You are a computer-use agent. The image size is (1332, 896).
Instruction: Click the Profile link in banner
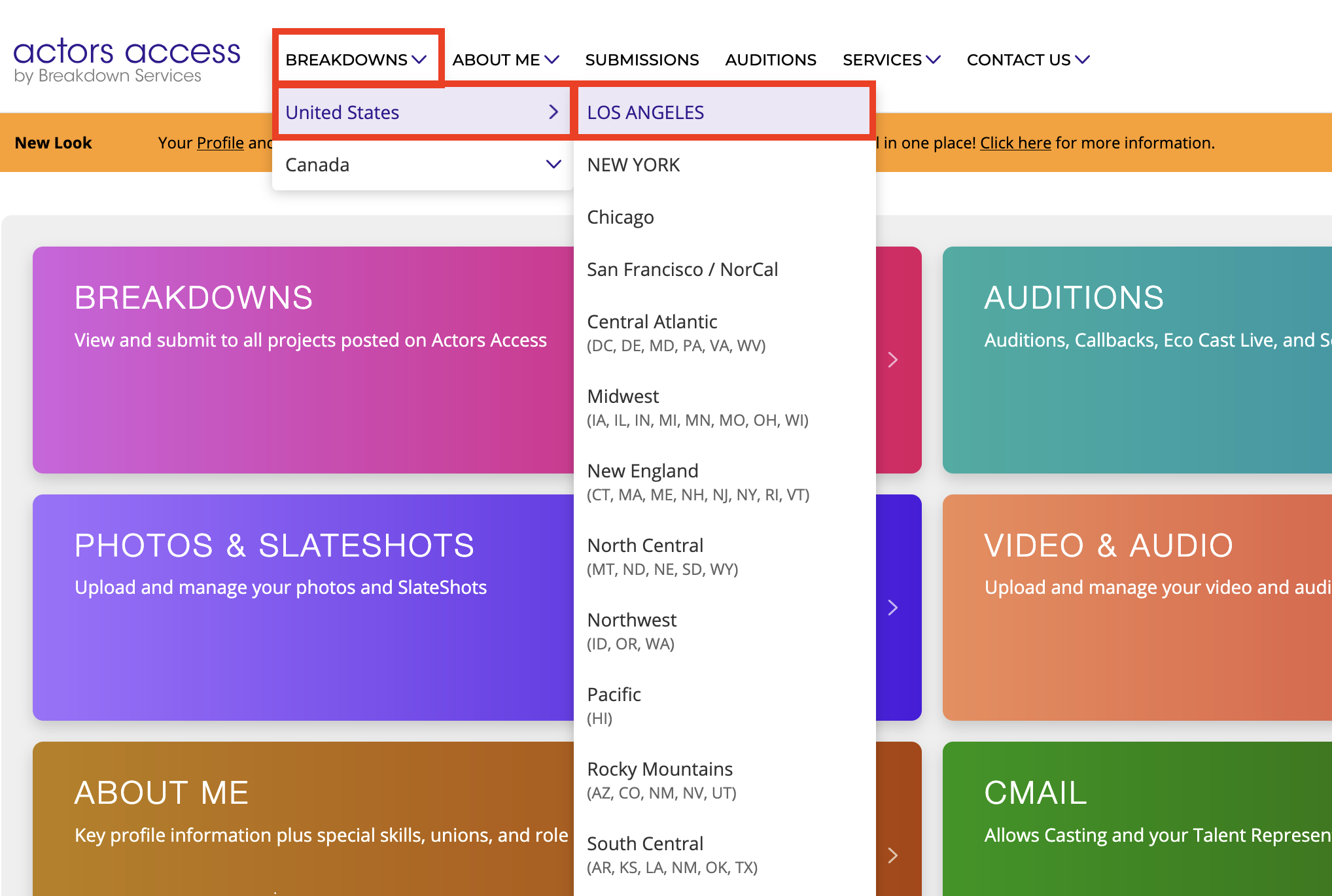tap(220, 143)
